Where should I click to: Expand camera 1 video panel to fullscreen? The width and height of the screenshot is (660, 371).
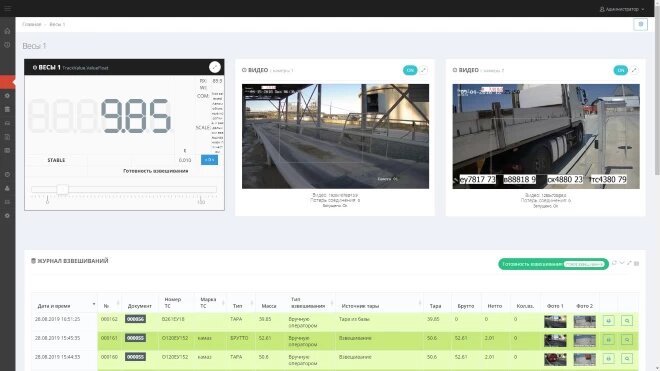click(424, 70)
